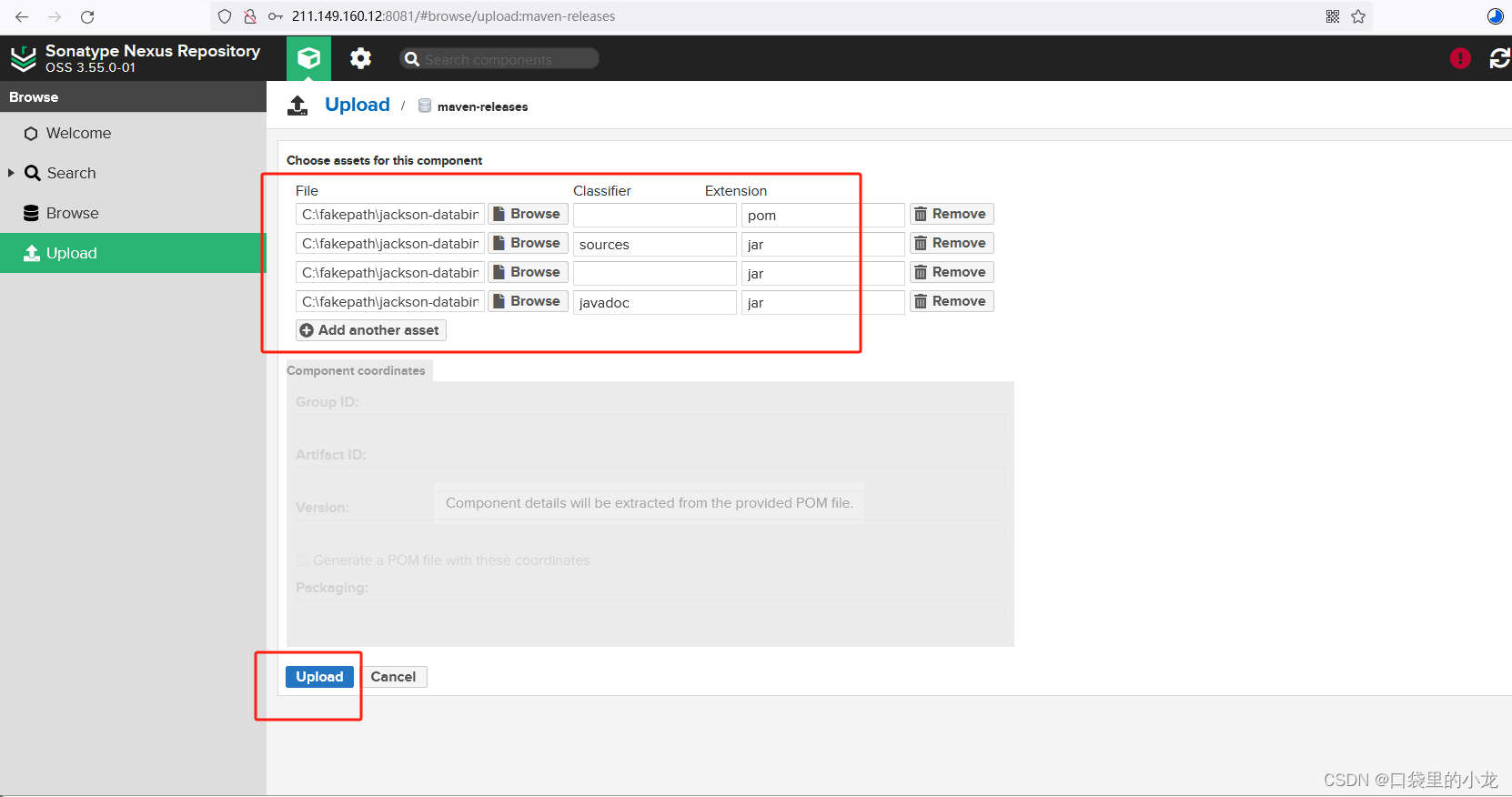1512x797 pixels.
Task: Click the key icon in address bar
Action: click(x=276, y=16)
